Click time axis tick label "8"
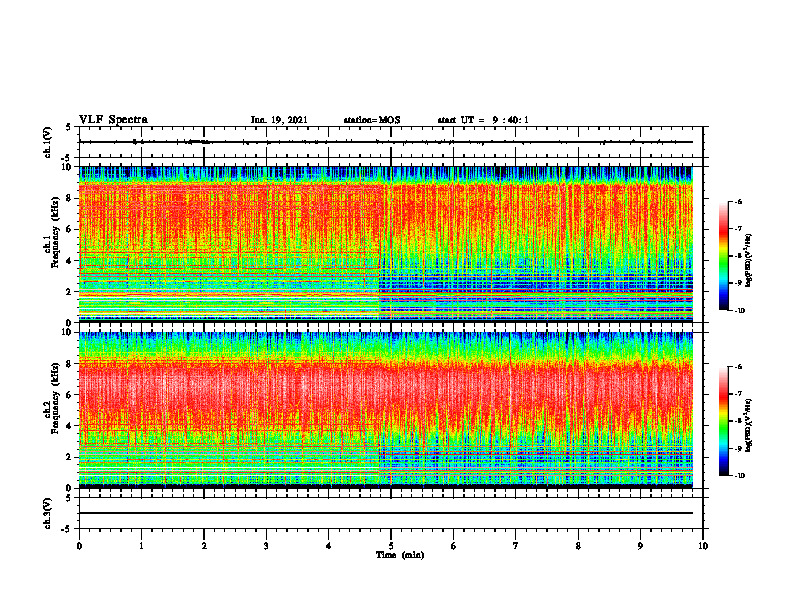Viewport: 792px width, 612px height. click(x=578, y=546)
